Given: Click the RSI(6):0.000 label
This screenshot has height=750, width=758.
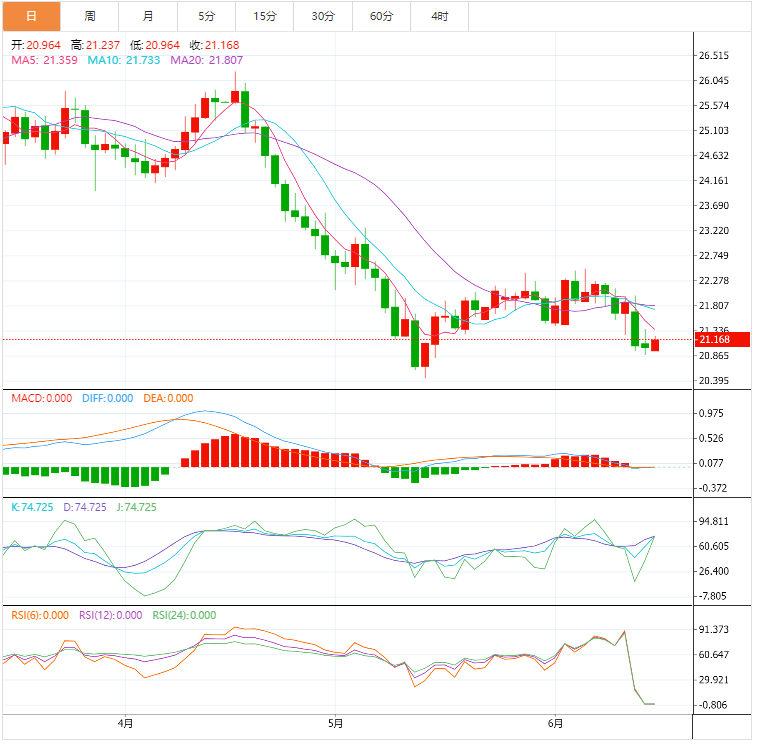Looking at the screenshot, I should 40,616.
